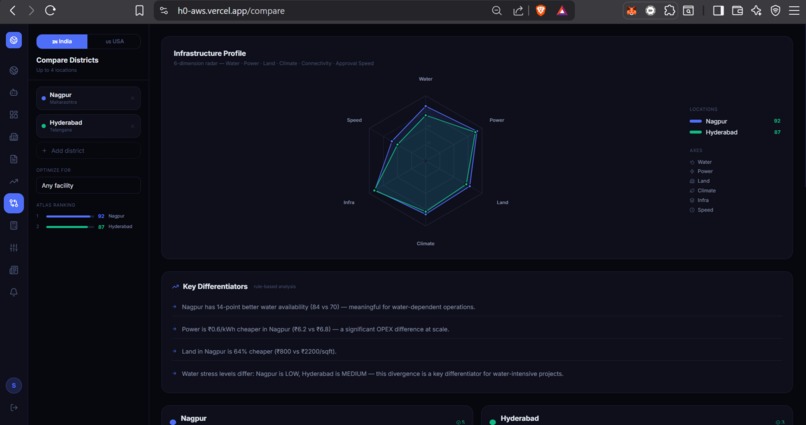The width and height of the screenshot is (806, 425).
Task: Remove Nagpur from compared districts
Action: [132, 98]
